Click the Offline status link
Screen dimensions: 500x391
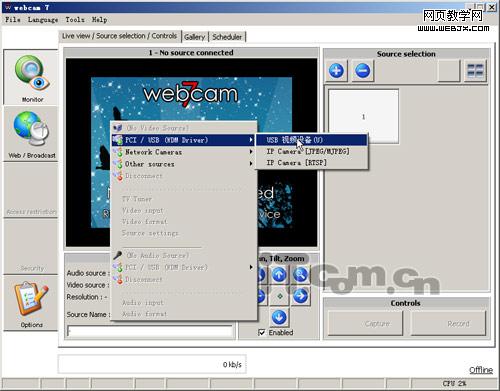[x=481, y=370]
